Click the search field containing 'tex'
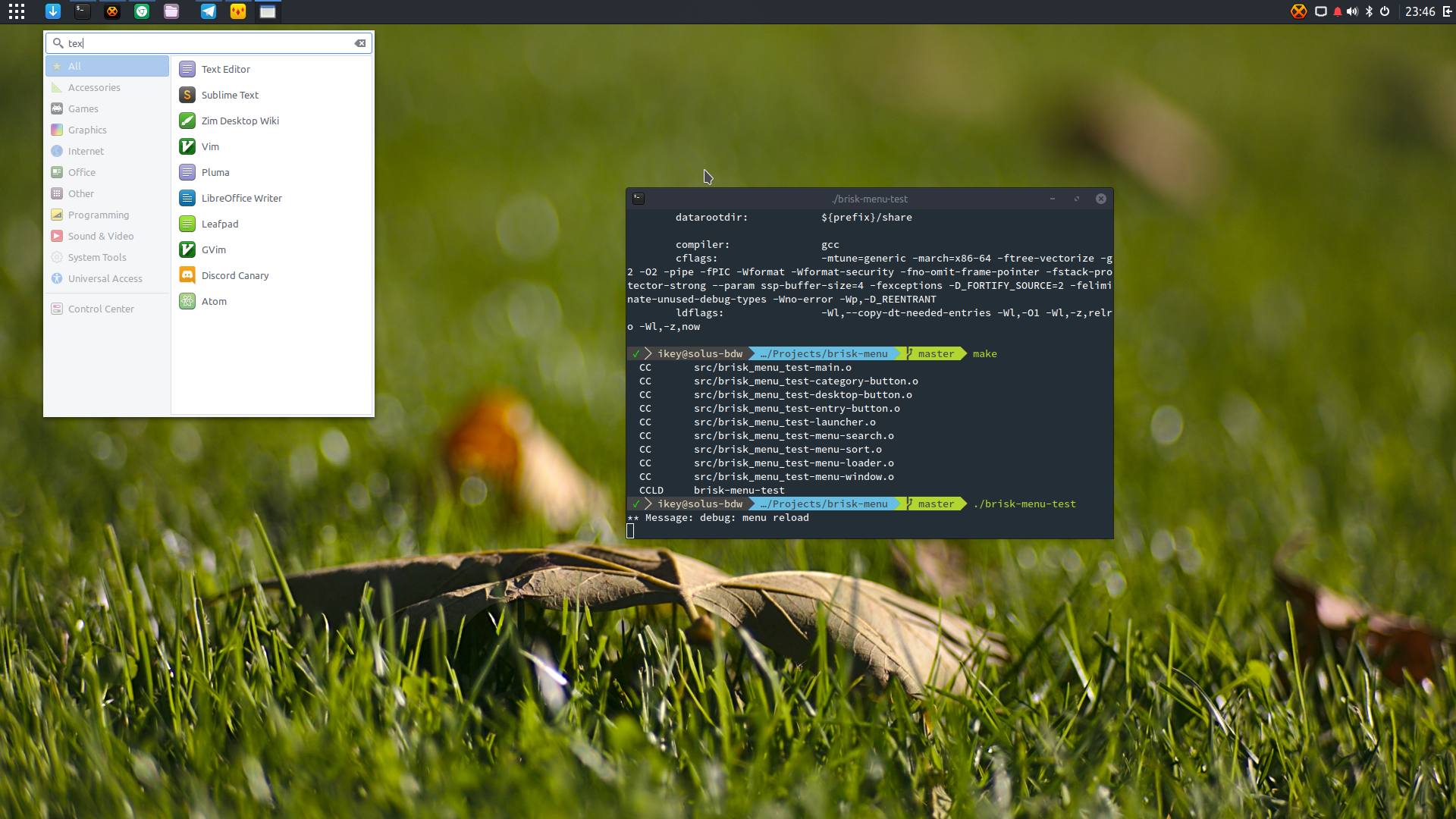 (x=209, y=43)
